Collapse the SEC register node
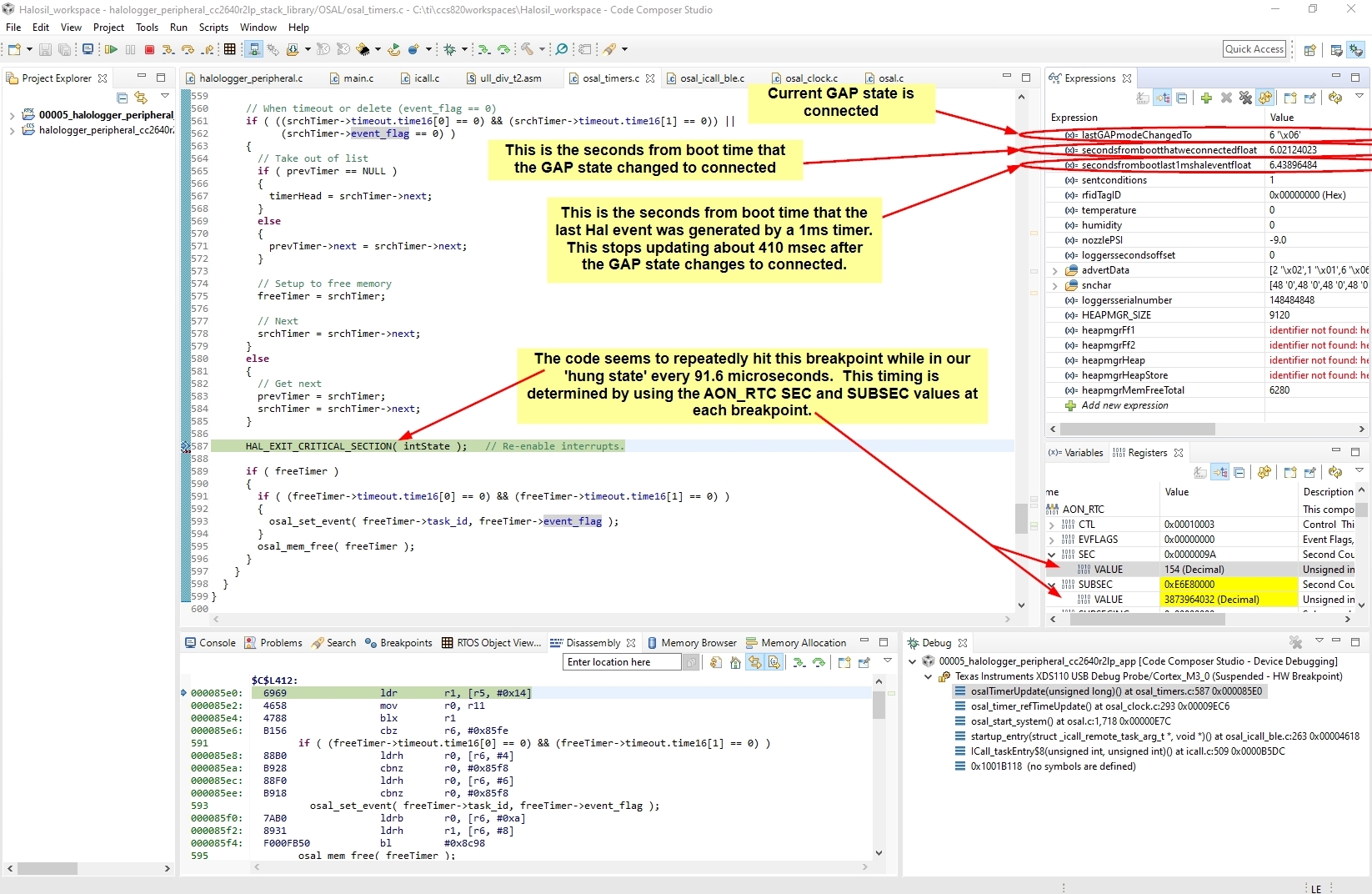This screenshot has height=894, width=1372. point(1052,555)
